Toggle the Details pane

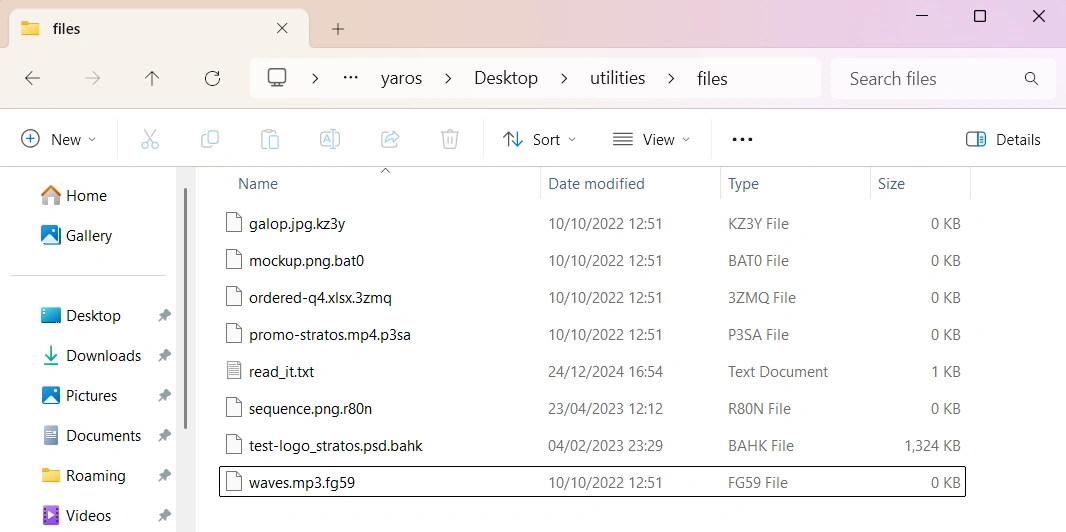[x=1003, y=139]
